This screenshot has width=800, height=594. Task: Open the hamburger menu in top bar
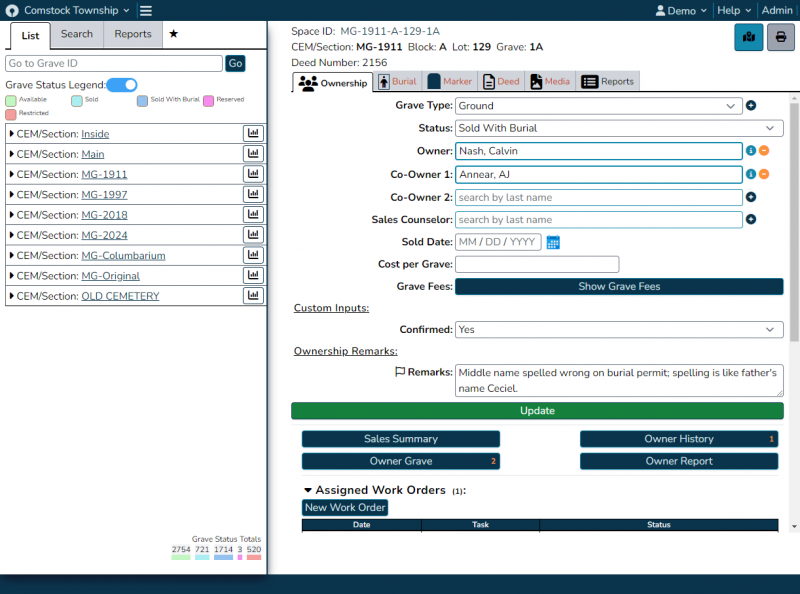point(145,10)
